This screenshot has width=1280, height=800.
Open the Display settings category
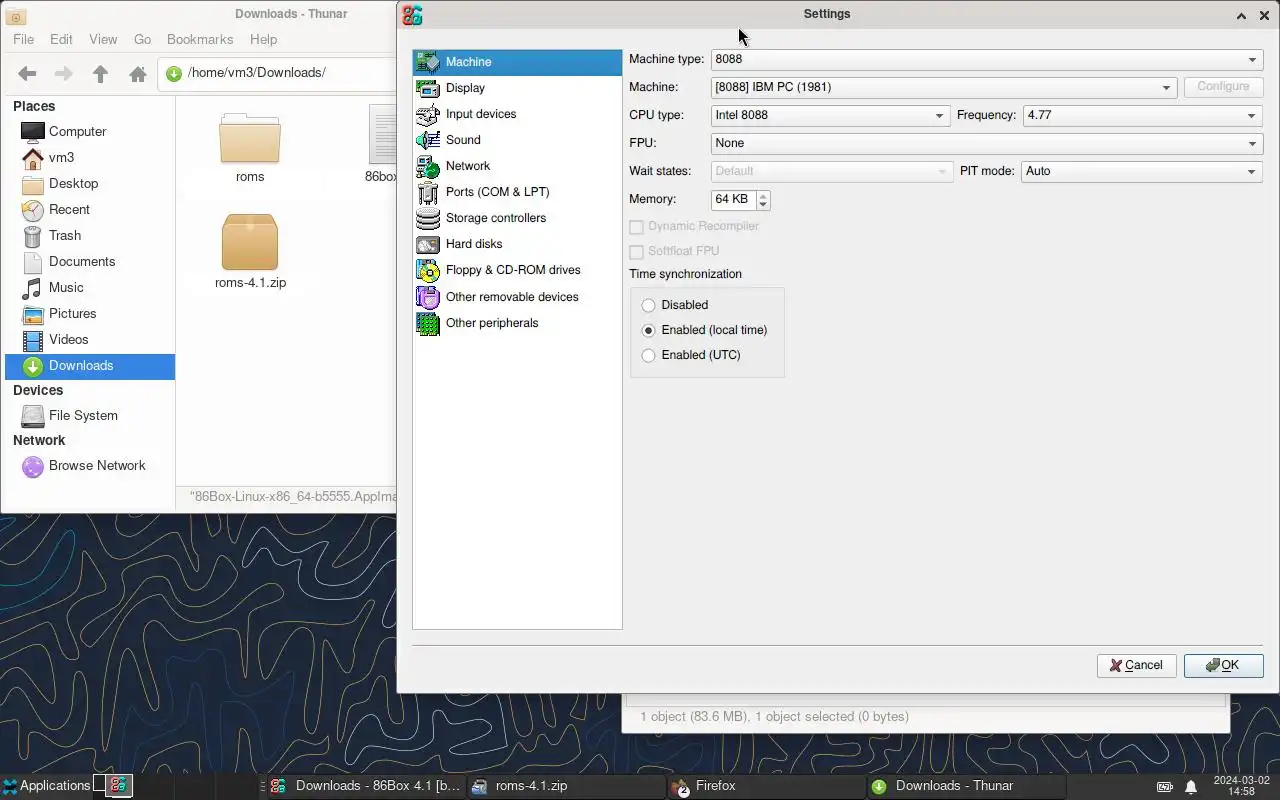coord(517,88)
